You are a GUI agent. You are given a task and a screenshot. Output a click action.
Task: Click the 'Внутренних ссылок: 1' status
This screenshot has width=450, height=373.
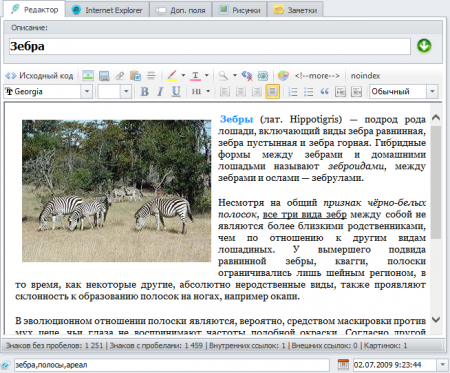247,346
